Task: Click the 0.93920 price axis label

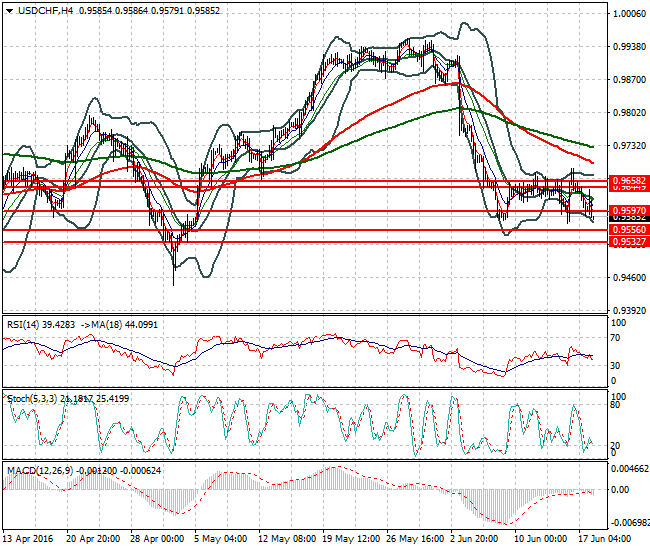Action: 629,310
